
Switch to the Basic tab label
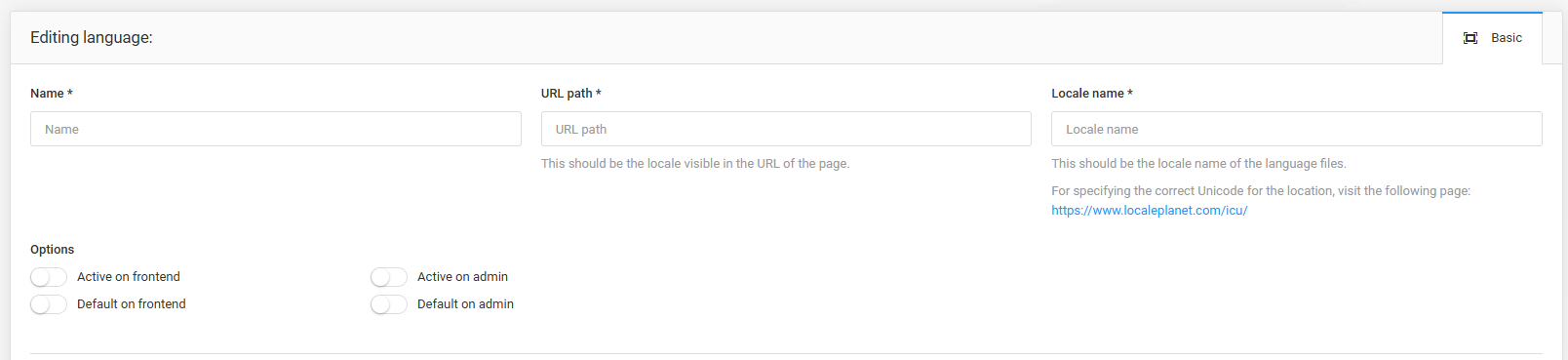tap(1507, 38)
